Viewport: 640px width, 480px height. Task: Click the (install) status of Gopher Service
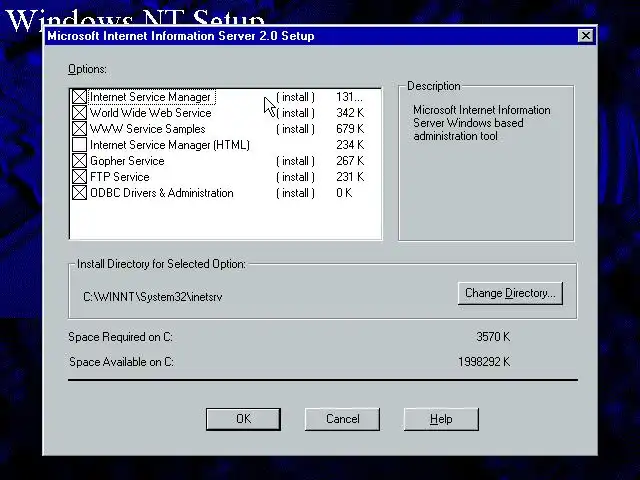tap(296, 161)
